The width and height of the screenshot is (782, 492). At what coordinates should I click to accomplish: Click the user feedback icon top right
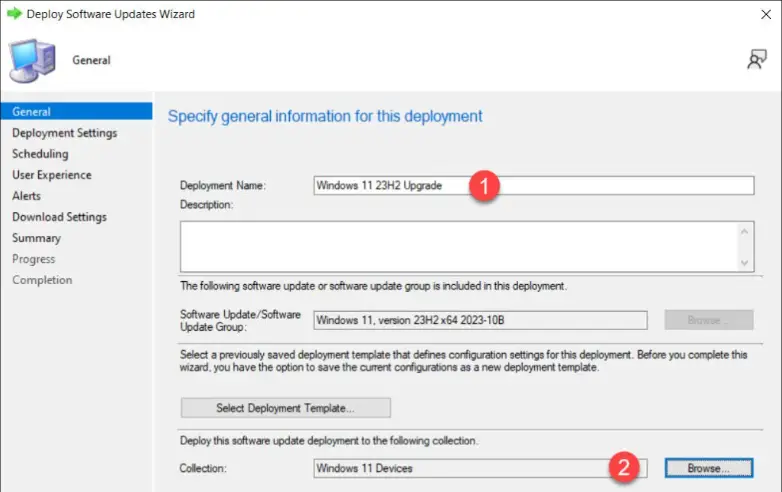point(756,60)
